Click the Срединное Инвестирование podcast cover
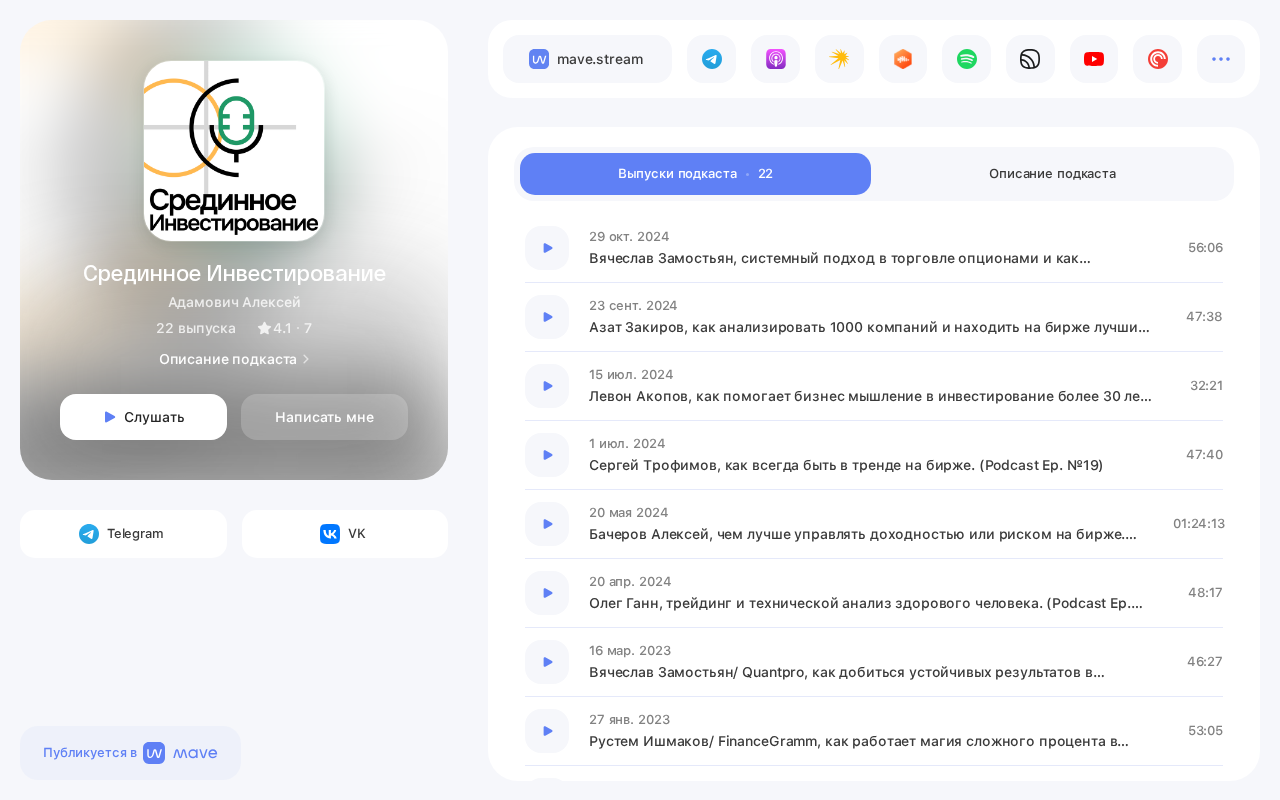Viewport: 1280px width, 800px height. (x=234, y=151)
